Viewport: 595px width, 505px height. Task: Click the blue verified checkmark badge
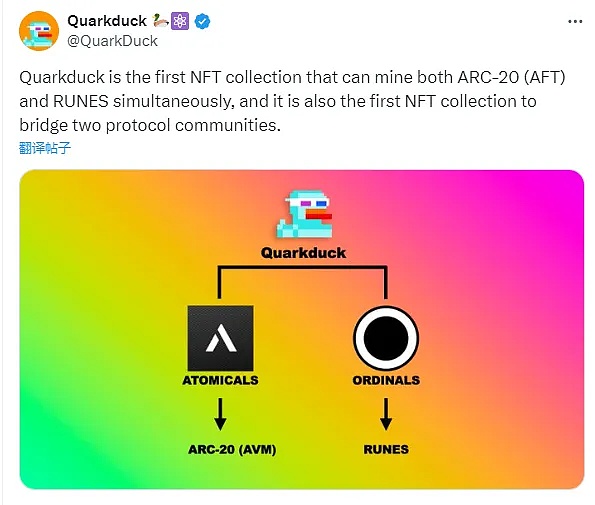202,21
